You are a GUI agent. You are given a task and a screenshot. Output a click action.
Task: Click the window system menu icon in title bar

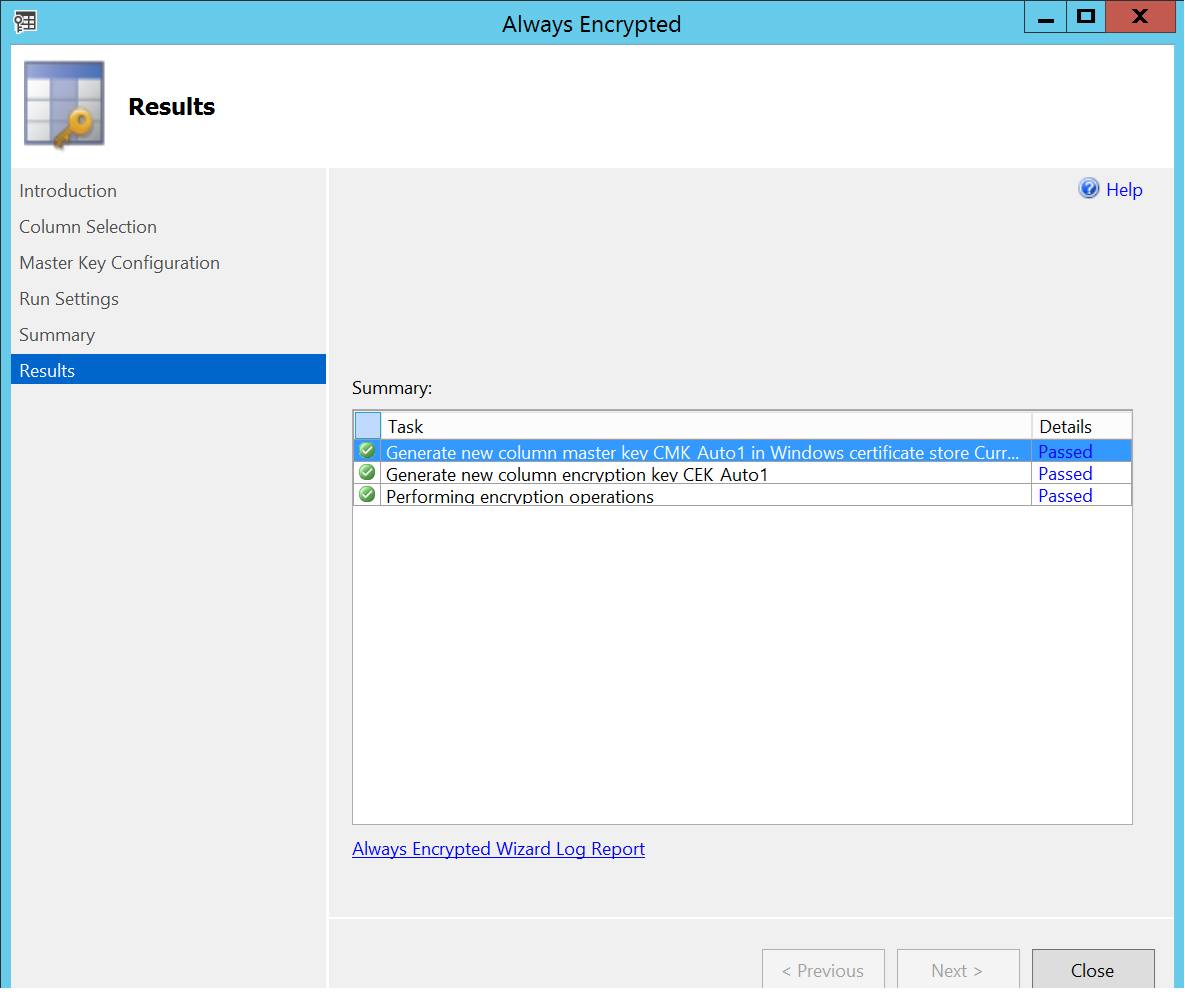[25, 22]
